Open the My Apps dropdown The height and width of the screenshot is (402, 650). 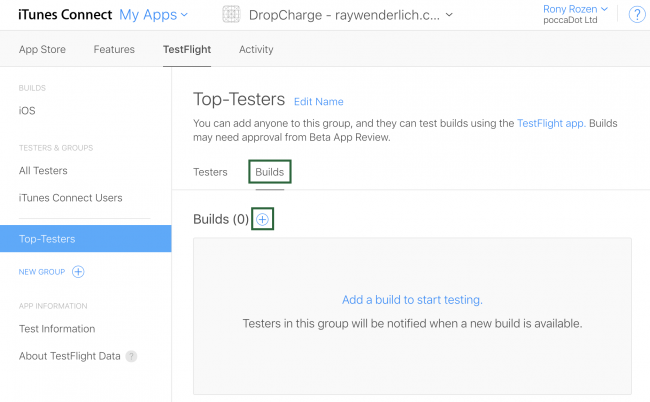click(153, 15)
